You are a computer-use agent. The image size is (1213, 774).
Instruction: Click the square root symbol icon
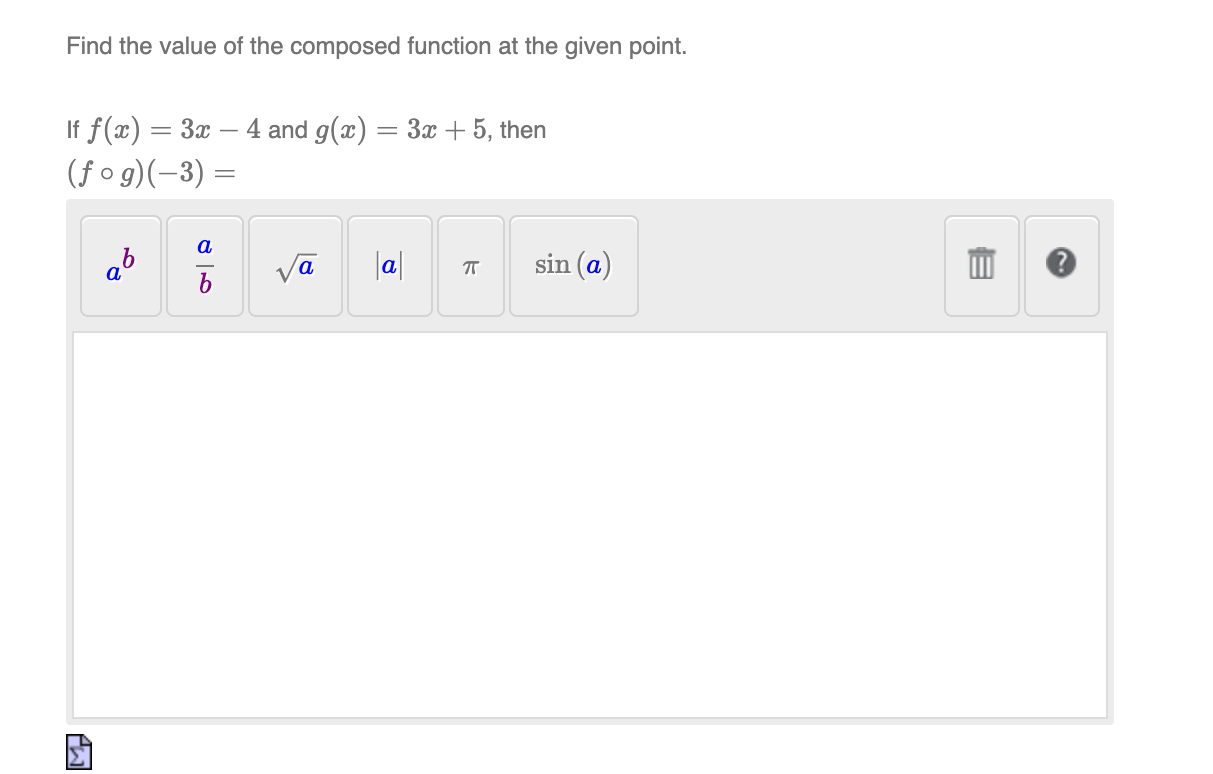pos(295,266)
